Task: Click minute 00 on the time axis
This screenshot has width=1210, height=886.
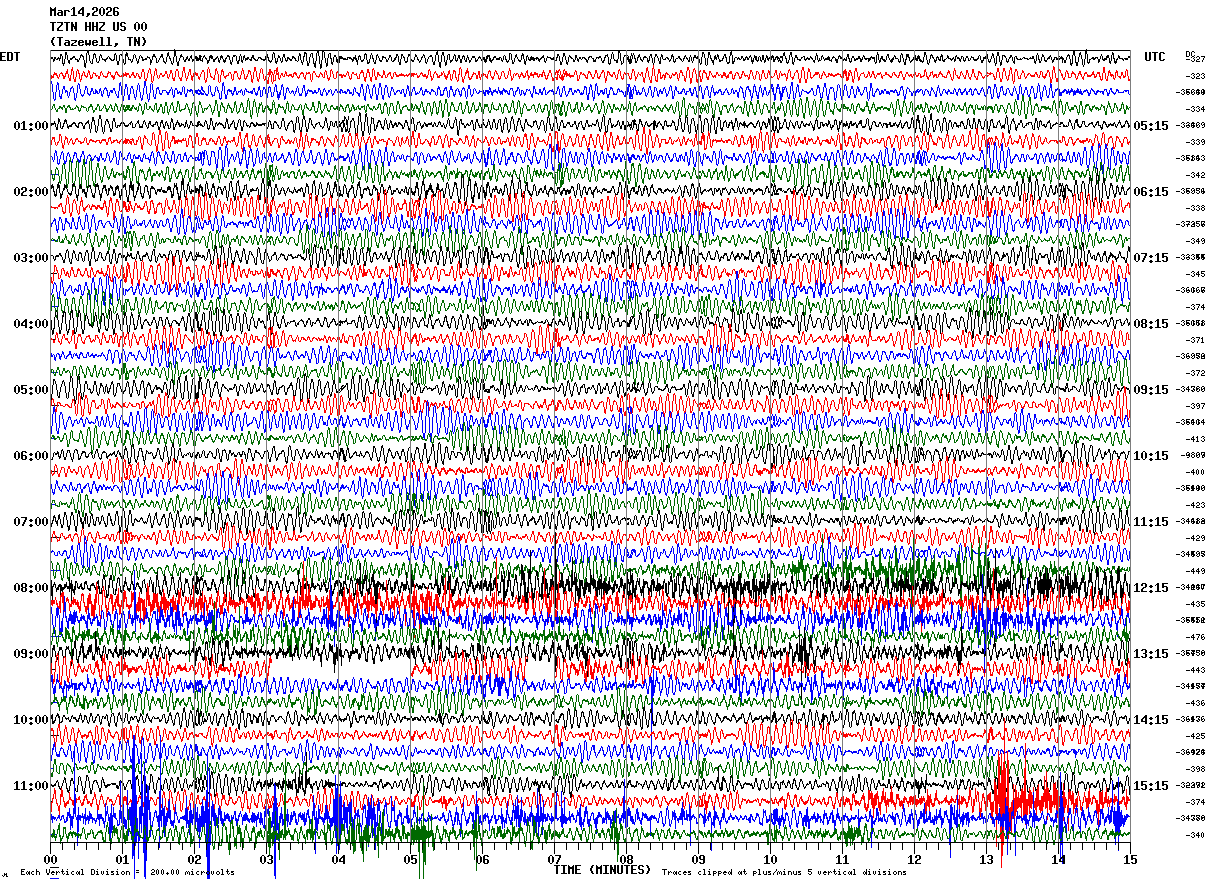Action: pos(50,860)
